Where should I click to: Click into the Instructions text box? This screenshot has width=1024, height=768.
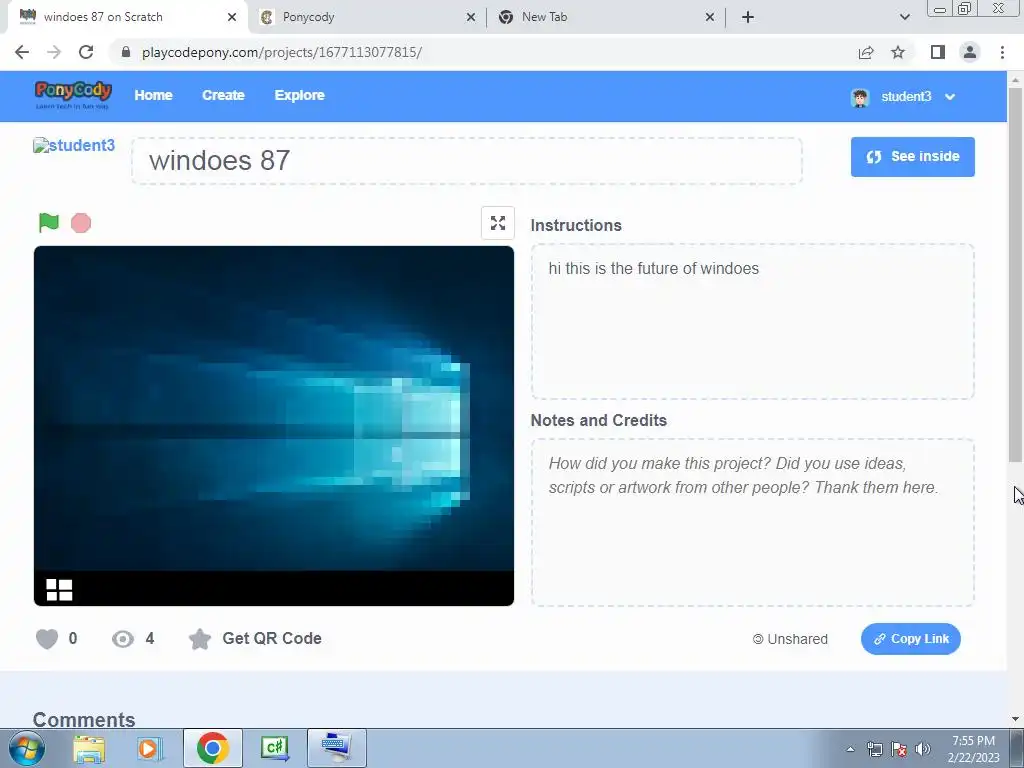point(752,321)
